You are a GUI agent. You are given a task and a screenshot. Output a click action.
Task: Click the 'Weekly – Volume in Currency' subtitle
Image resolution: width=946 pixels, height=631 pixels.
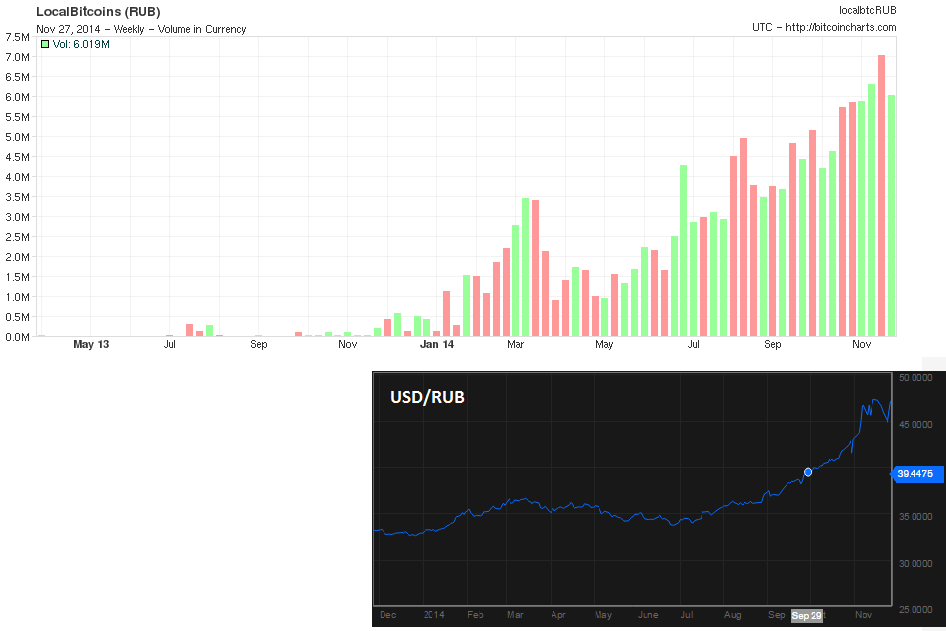(x=173, y=29)
